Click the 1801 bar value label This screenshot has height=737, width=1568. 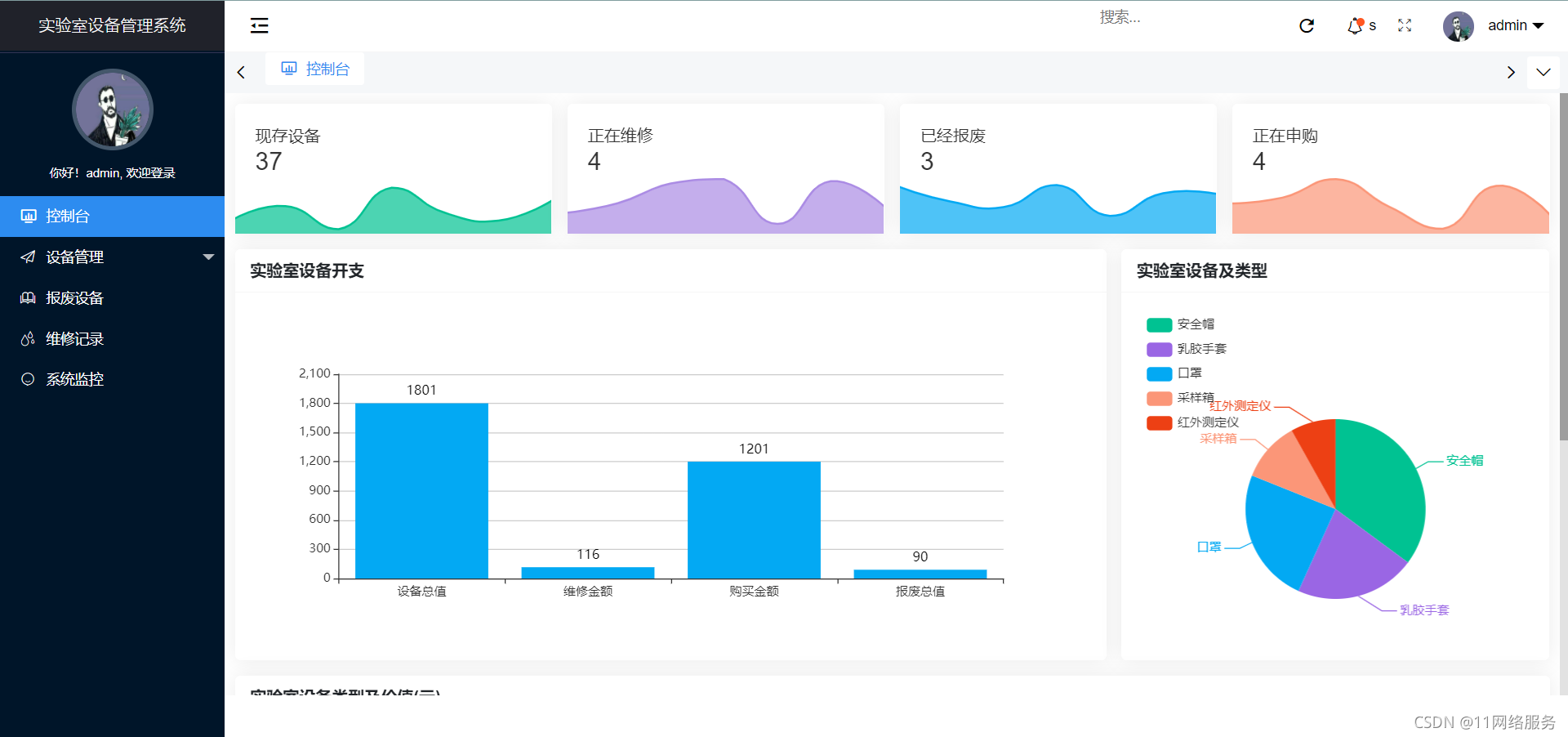tap(421, 390)
